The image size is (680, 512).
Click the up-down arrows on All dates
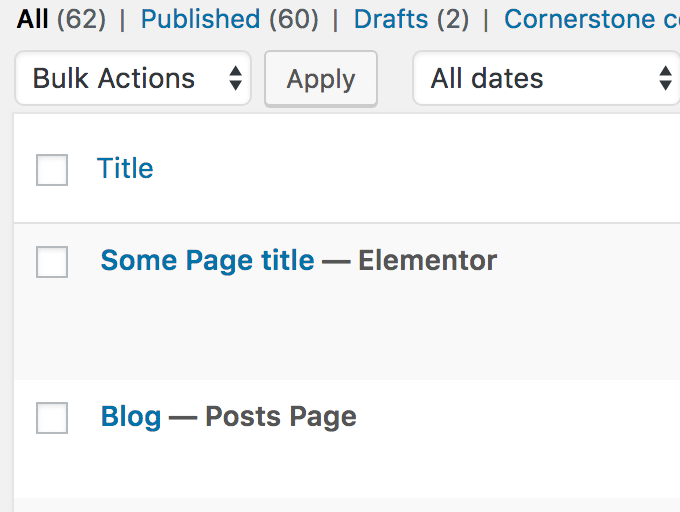[665, 78]
